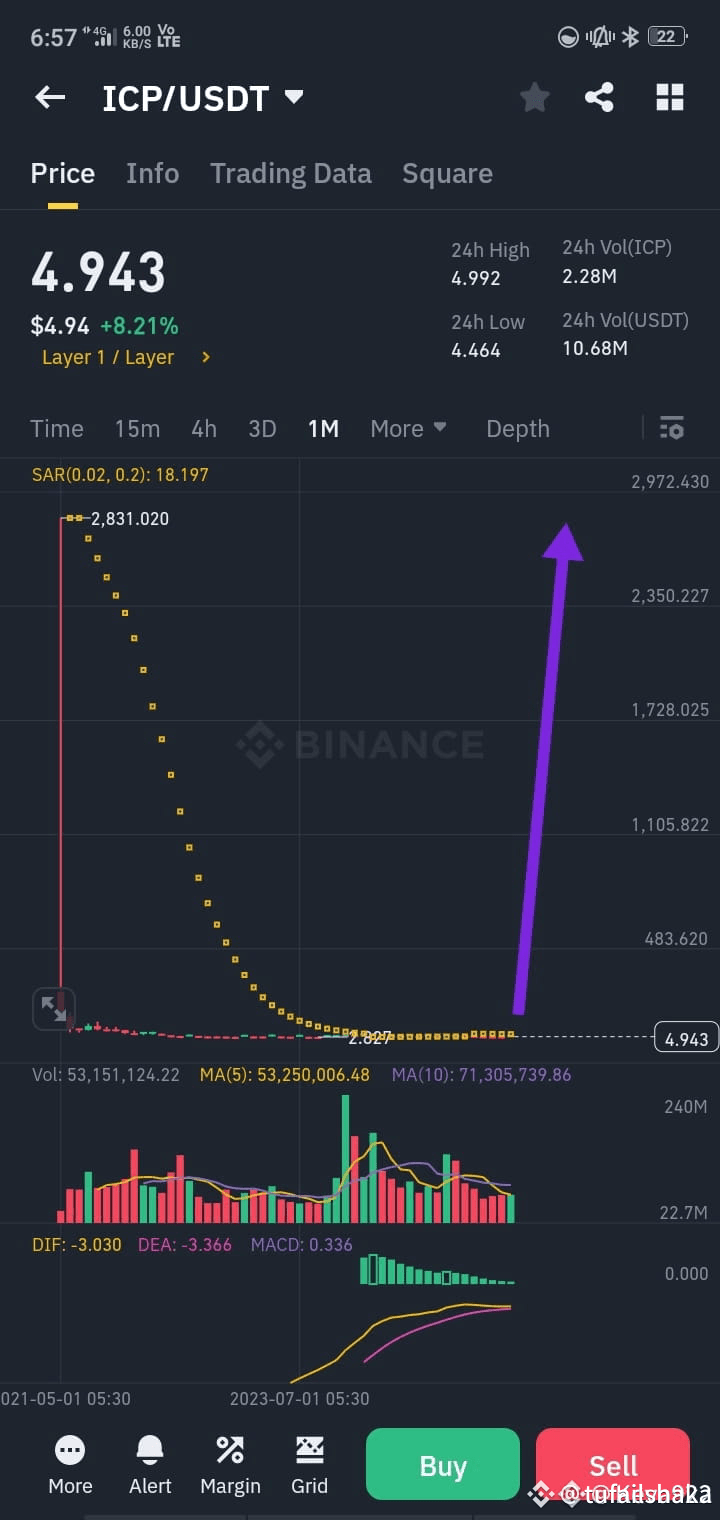
Task: Open the share icon
Action: tap(599, 97)
